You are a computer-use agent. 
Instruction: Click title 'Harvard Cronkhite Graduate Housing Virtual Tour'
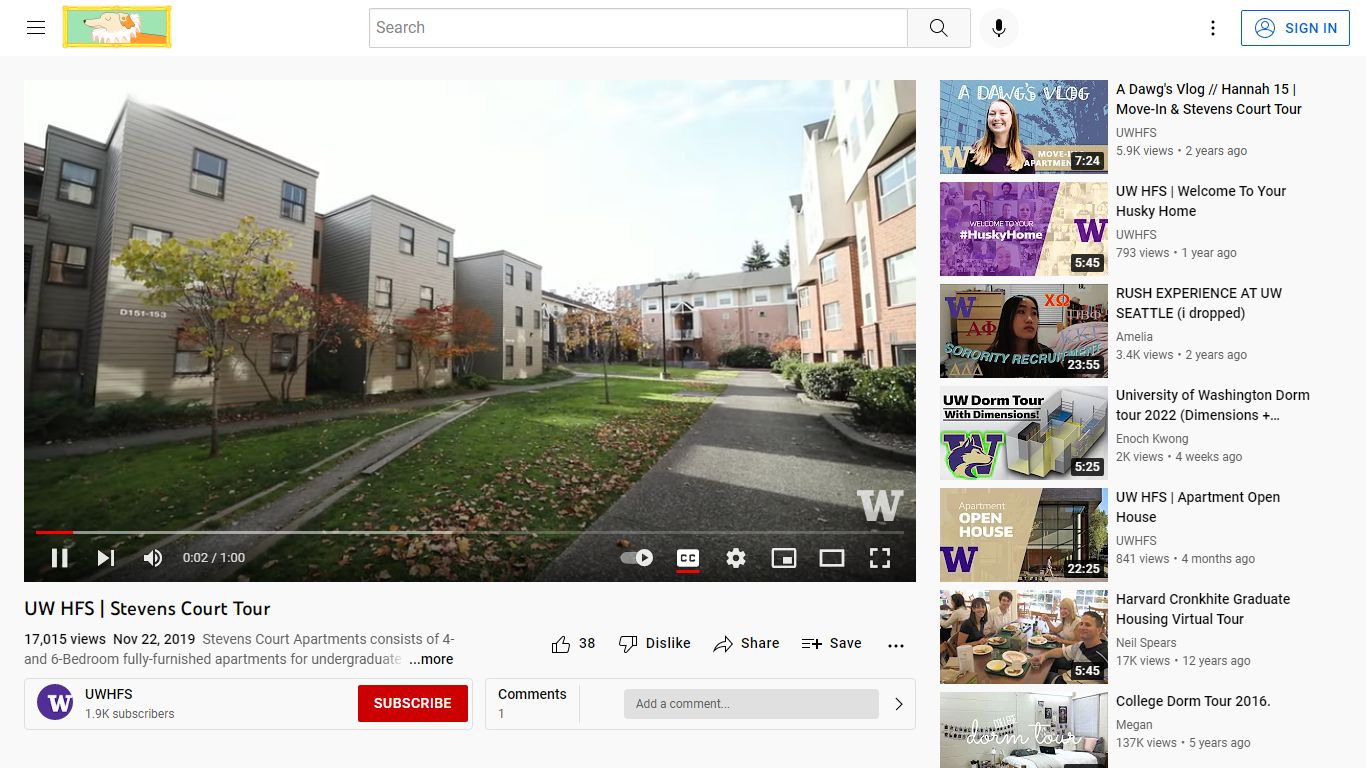click(1203, 609)
